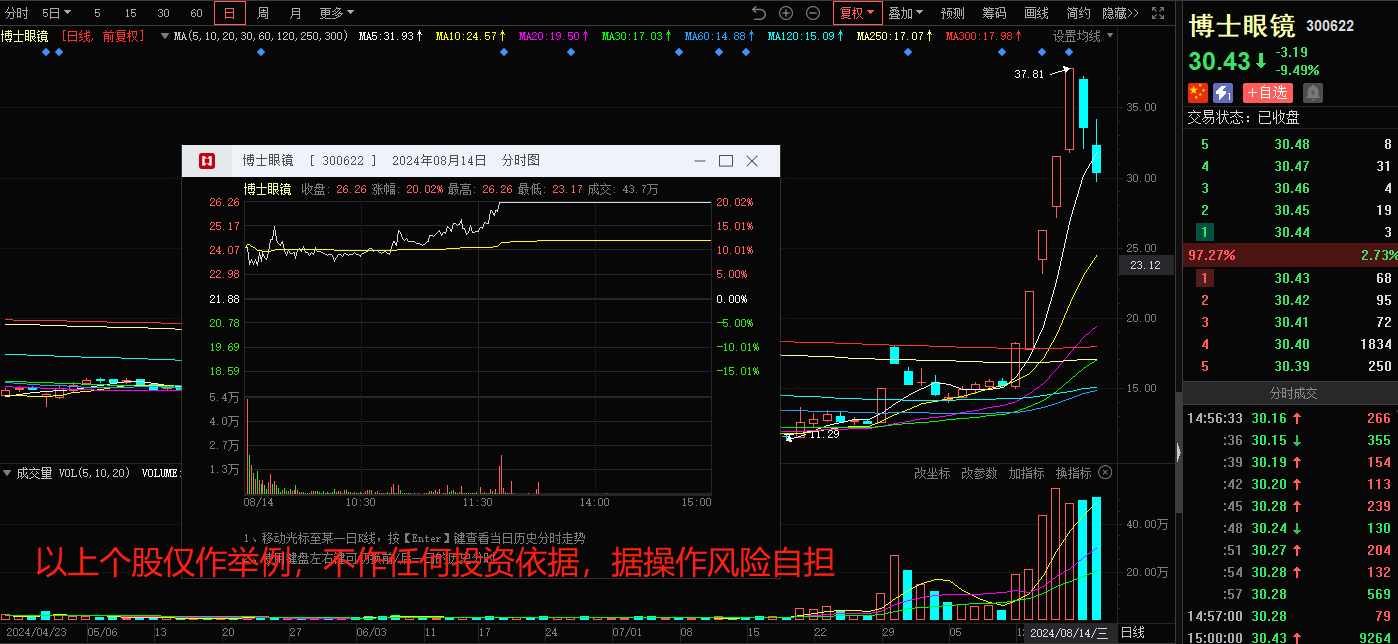Maximize the 分时图 popup window
This screenshot has height=644, width=1398.
pos(726,160)
